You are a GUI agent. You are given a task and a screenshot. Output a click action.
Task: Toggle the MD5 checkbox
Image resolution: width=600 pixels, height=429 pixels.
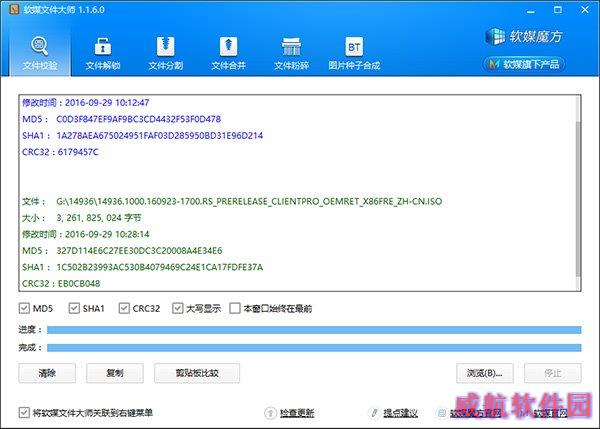[x=24, y=308]
